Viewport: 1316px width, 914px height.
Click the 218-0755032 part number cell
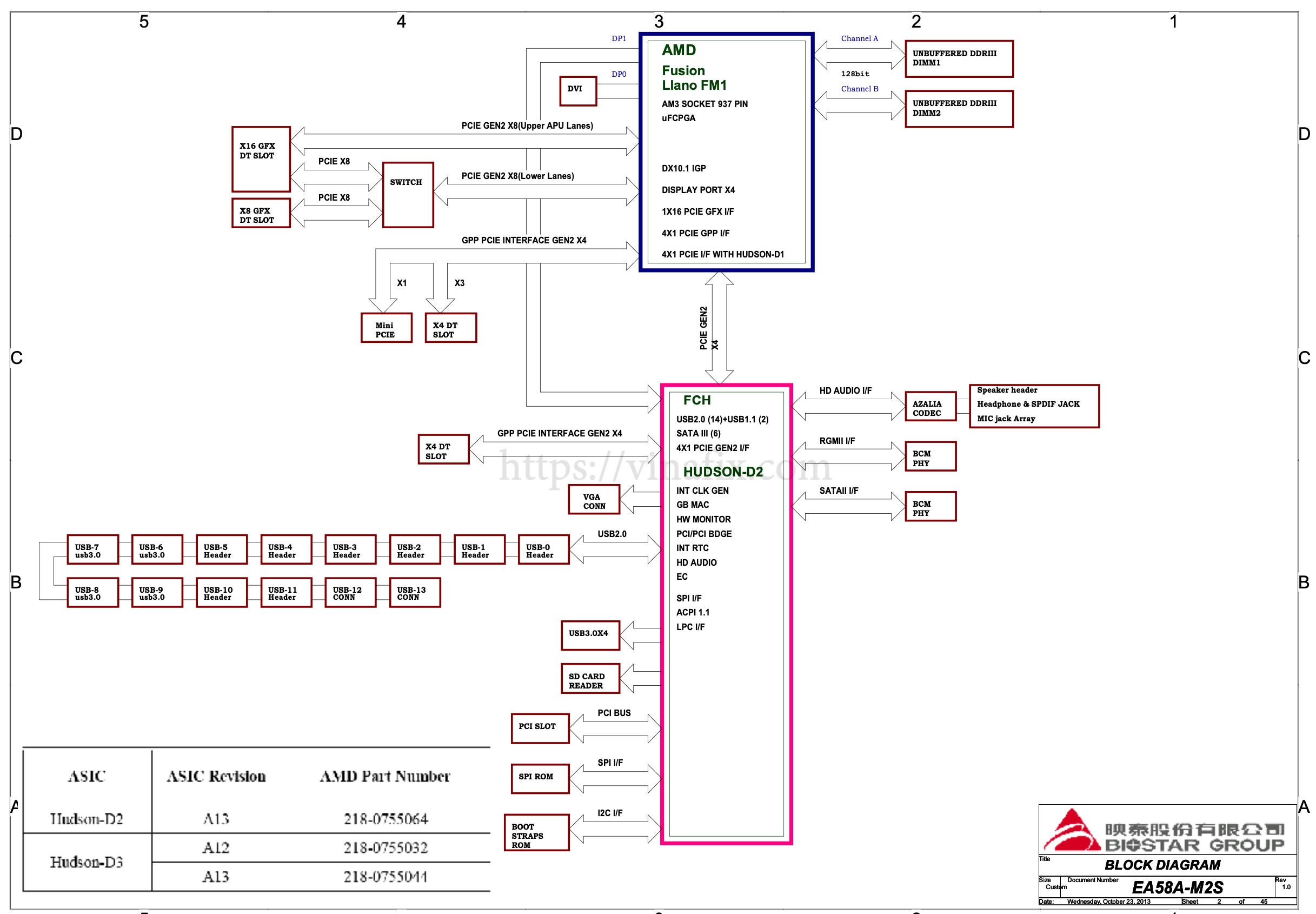click(386, 847)
